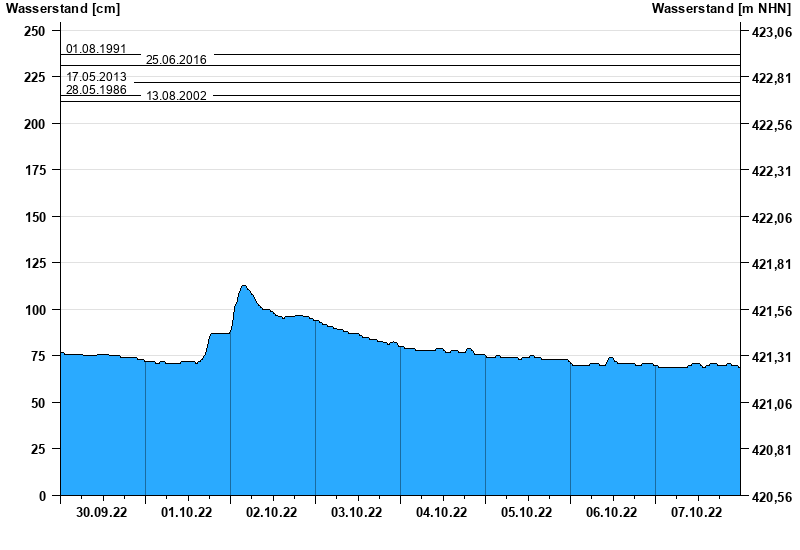Click the 'Wasserstand [m NHN]' right axis title
Image resolution: width=800 pixels, height=550 pixels.
(723, 9)
